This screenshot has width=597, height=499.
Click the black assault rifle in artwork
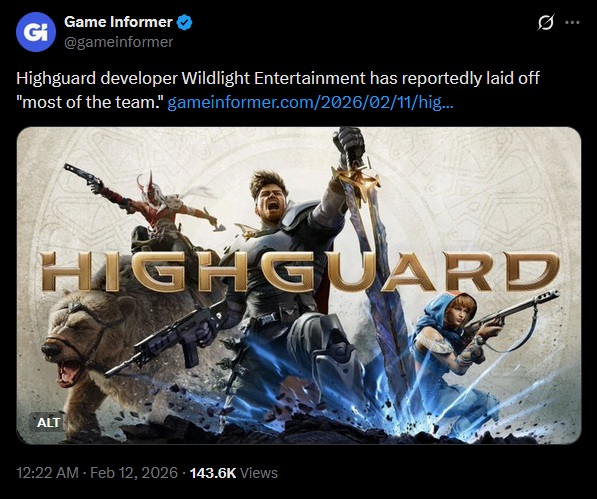click(168, 339)
